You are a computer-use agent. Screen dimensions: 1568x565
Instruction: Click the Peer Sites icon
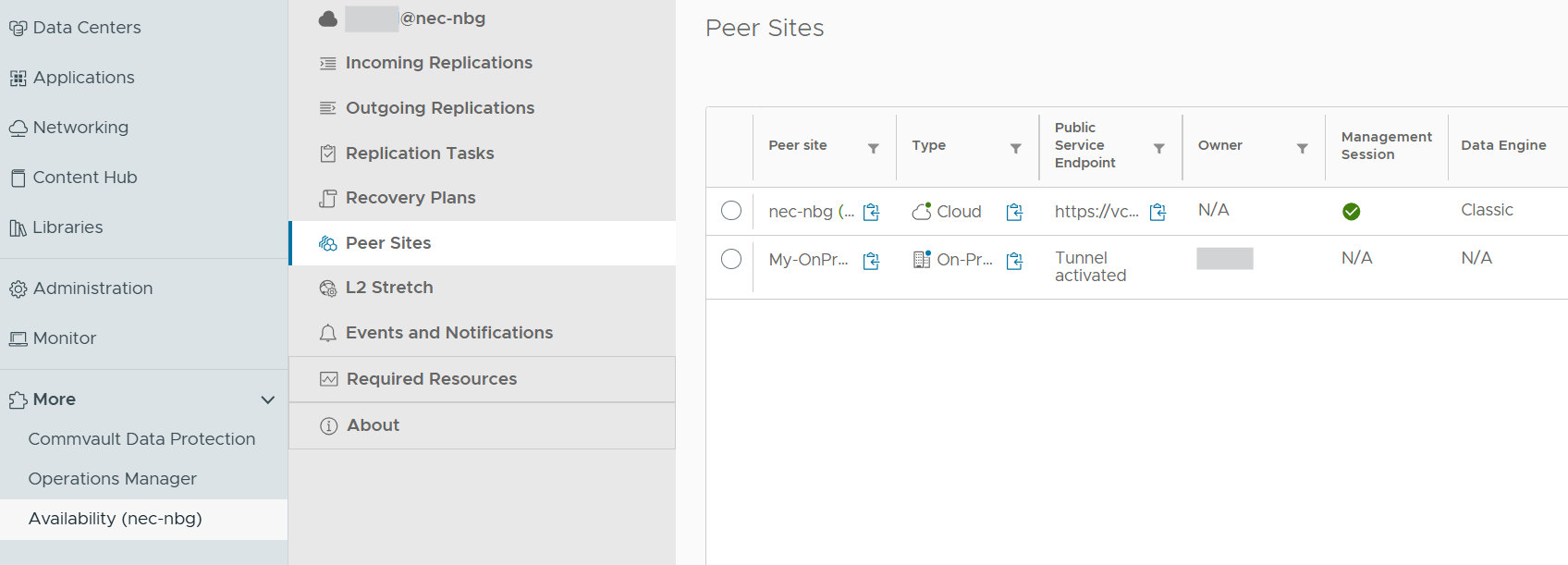[327, 243]
